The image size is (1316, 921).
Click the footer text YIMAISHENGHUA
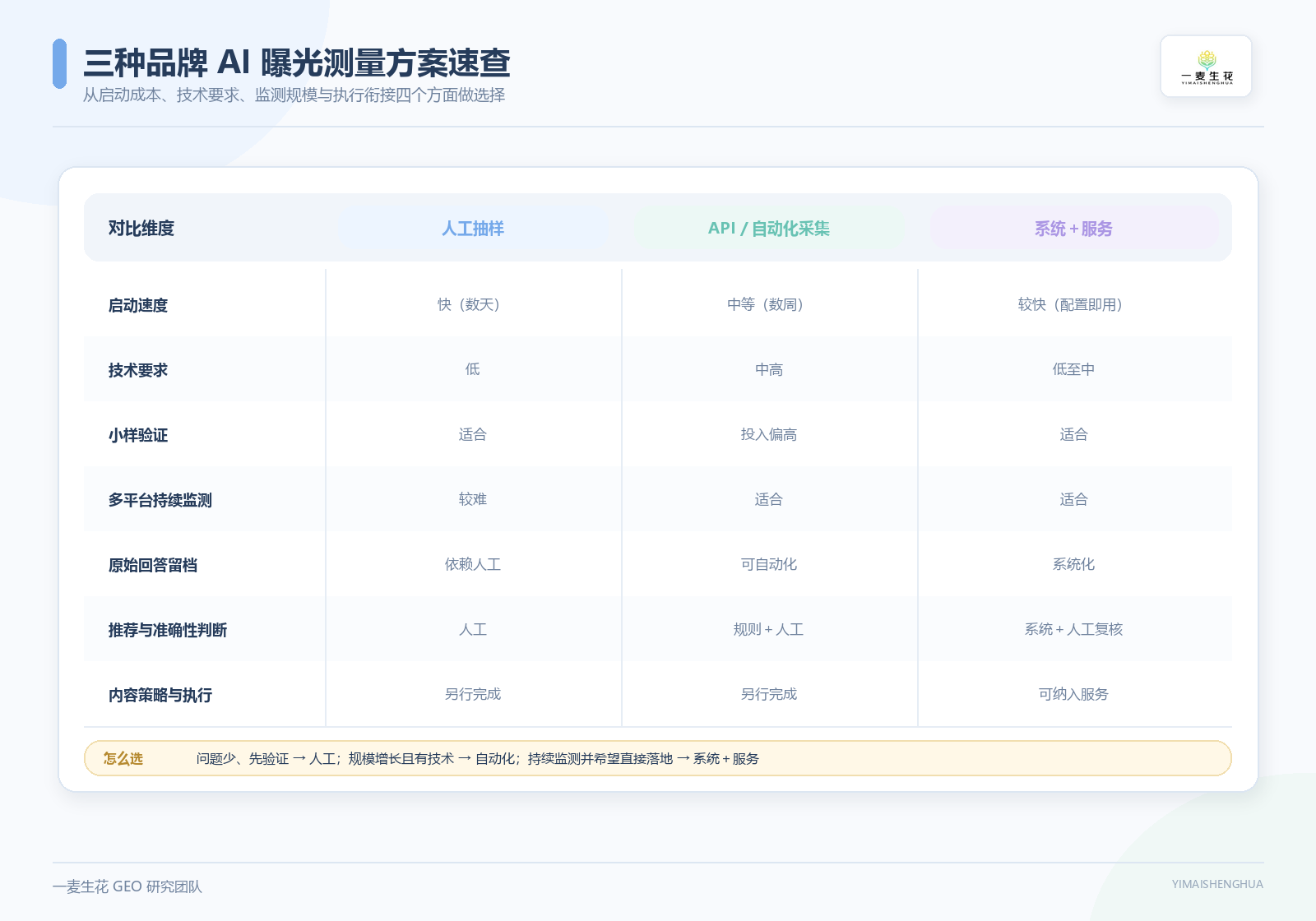point(1217,884)
